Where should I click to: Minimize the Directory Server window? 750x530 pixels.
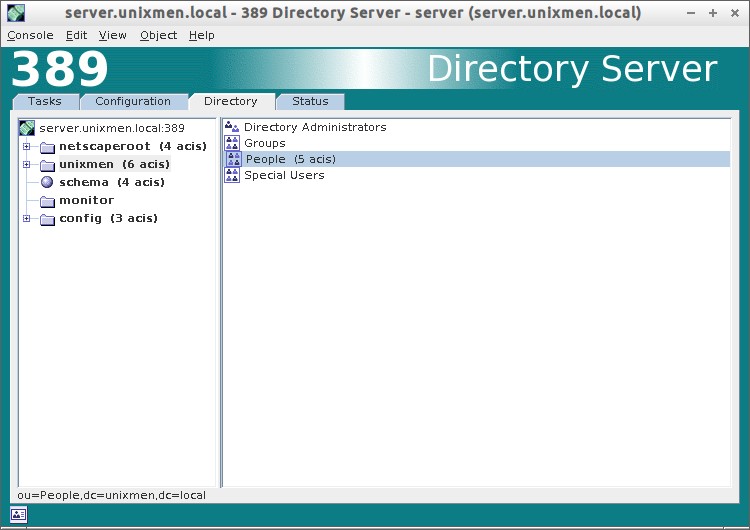click(691, 13)
